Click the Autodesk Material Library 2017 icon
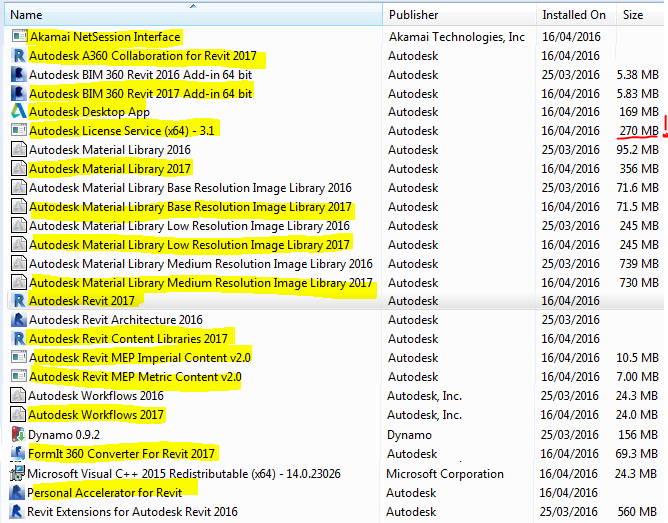Viewport: 668px width, 523px height. pos(19,168)
